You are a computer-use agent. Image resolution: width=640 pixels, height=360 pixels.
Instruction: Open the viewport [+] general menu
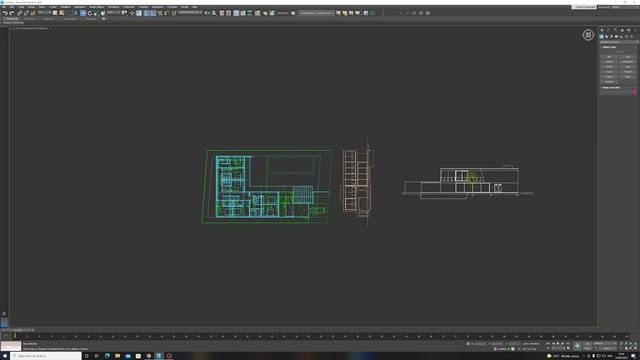point(12,28)
